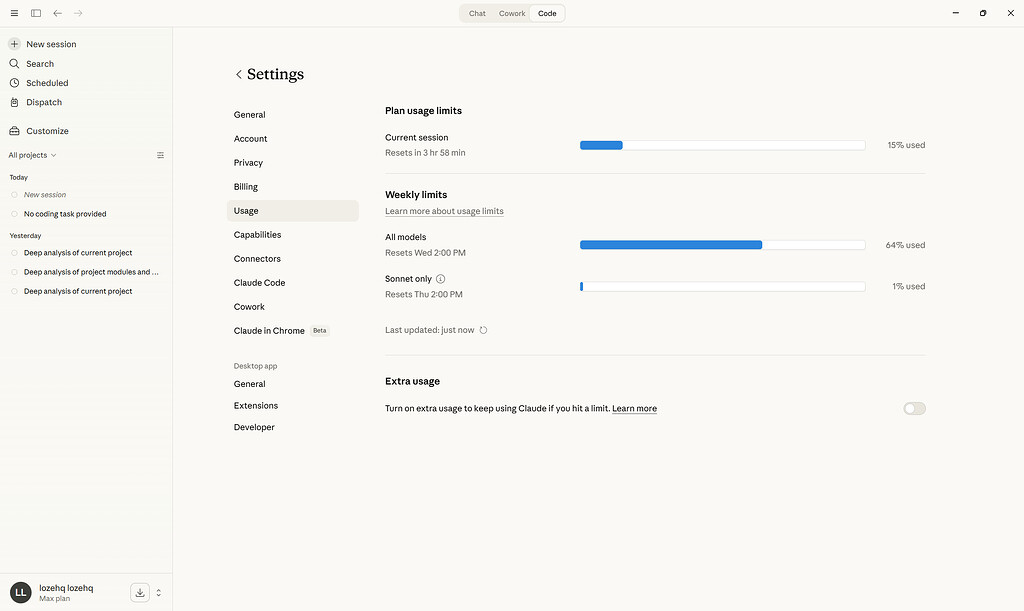Viewport: 1024px width, 611px height.
Task: Click the All models usage progress bar
Action: tap(722, 245)
